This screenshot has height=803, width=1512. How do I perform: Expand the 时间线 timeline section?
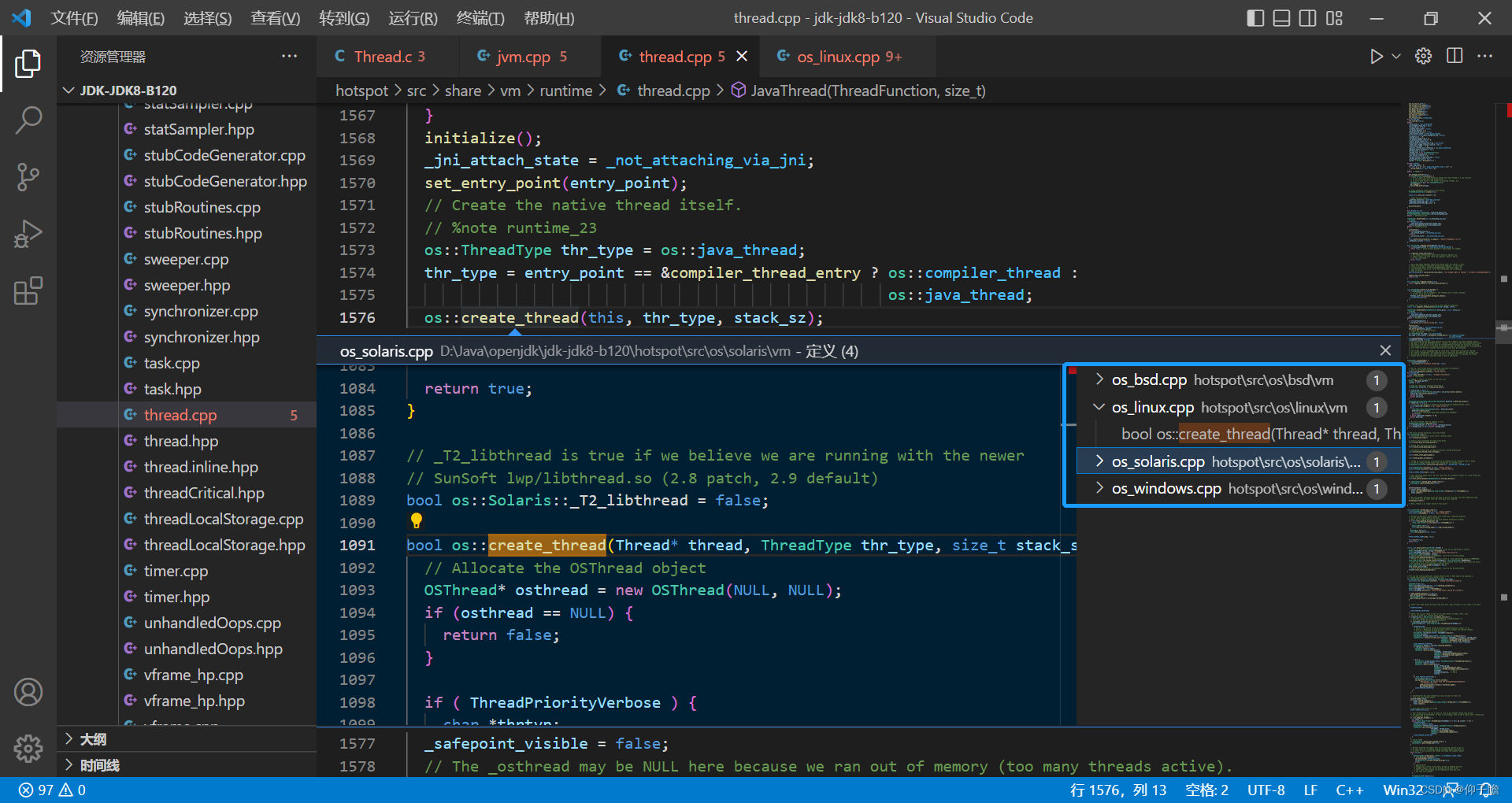[x=186, y=765]
